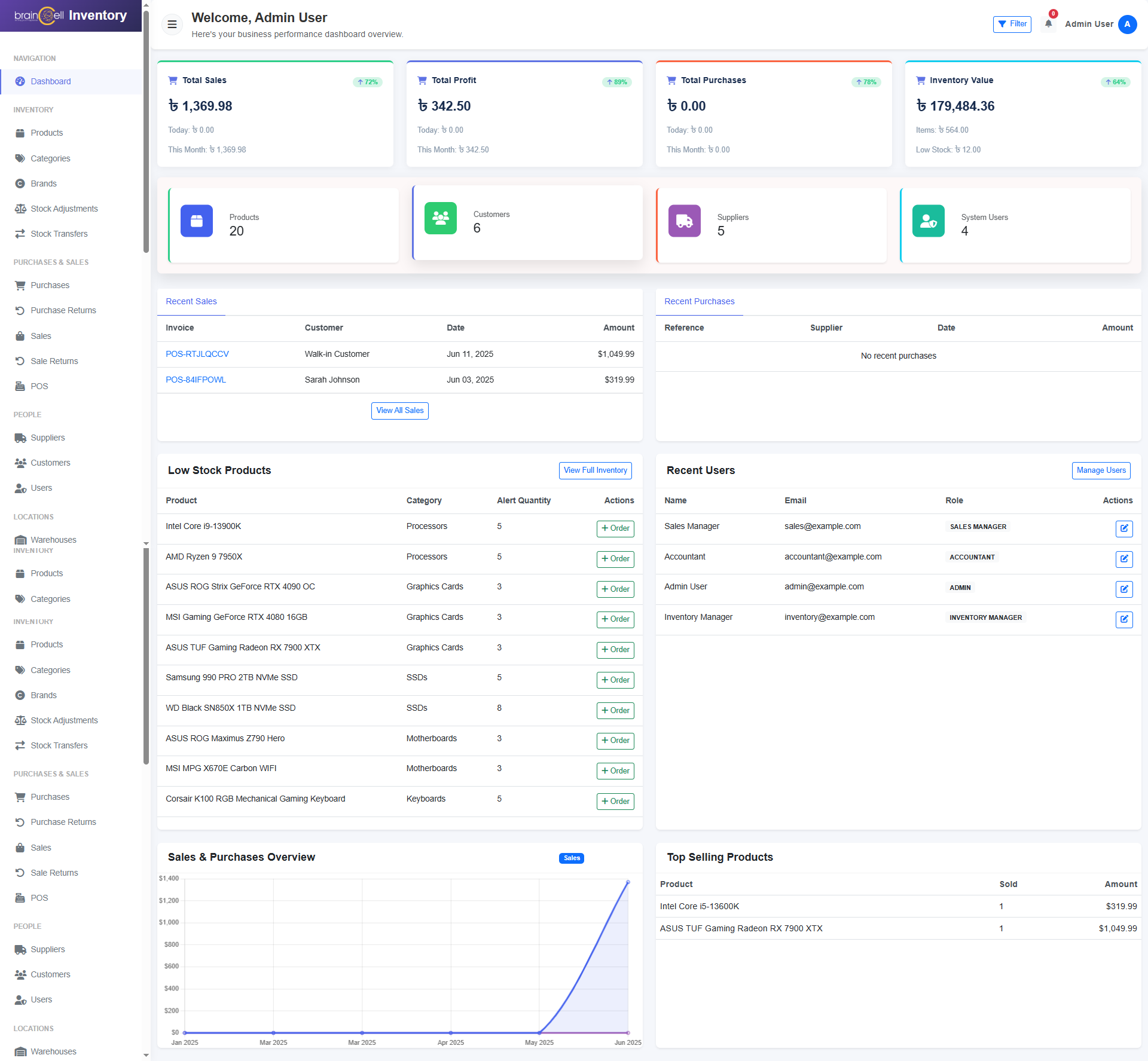Select the Recent Sales tab
1148x1061 pixels.
click(191, 301)
